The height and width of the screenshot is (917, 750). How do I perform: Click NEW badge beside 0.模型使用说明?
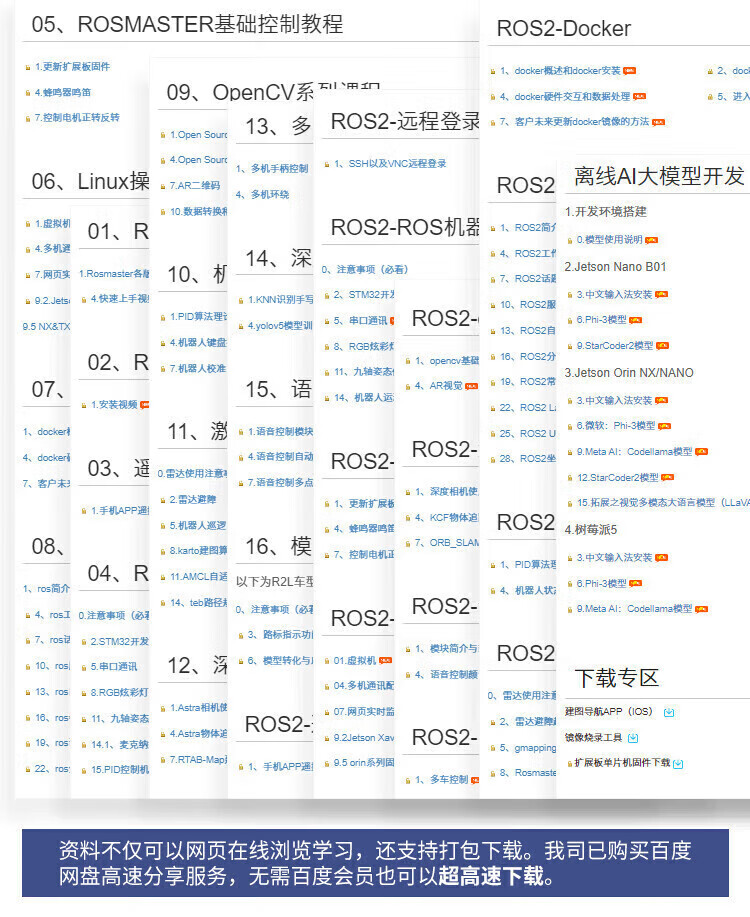pyautogui.click(x=651, y=240)
